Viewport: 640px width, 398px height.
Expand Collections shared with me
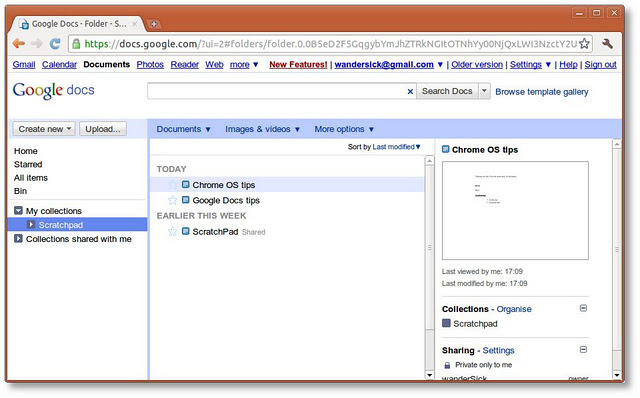pos(18,238)
